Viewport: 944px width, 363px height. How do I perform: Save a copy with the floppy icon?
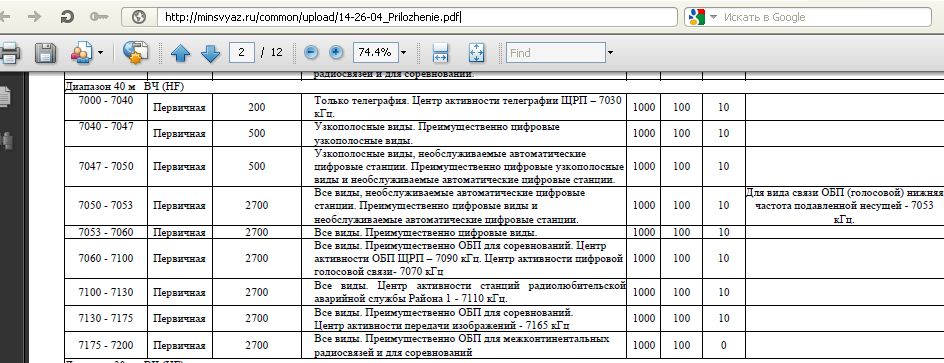[45, 53]
